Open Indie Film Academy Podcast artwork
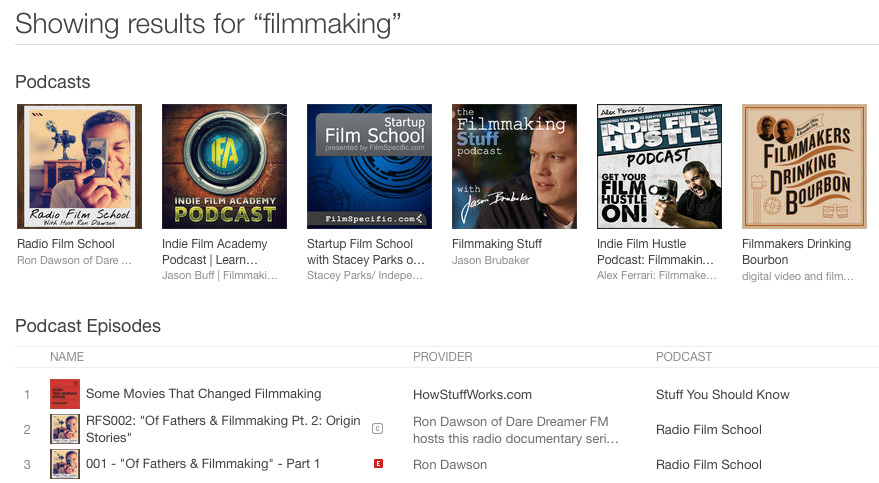This screenshot has height=483, width=879. (224, 166)
